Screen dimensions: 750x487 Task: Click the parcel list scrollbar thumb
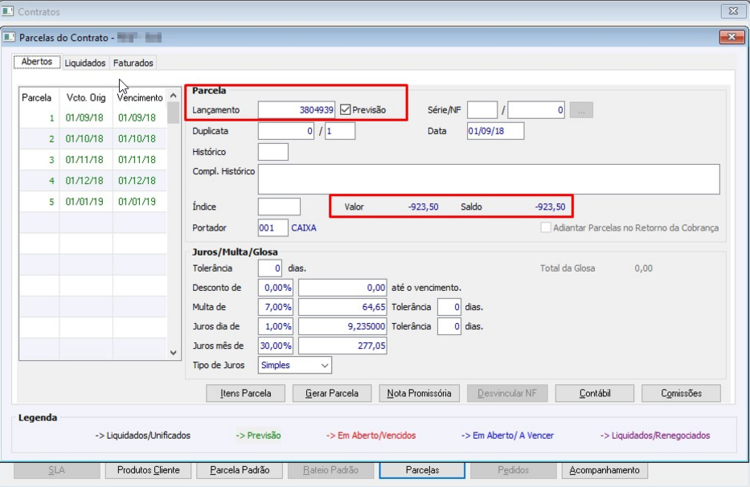point(173,113)
